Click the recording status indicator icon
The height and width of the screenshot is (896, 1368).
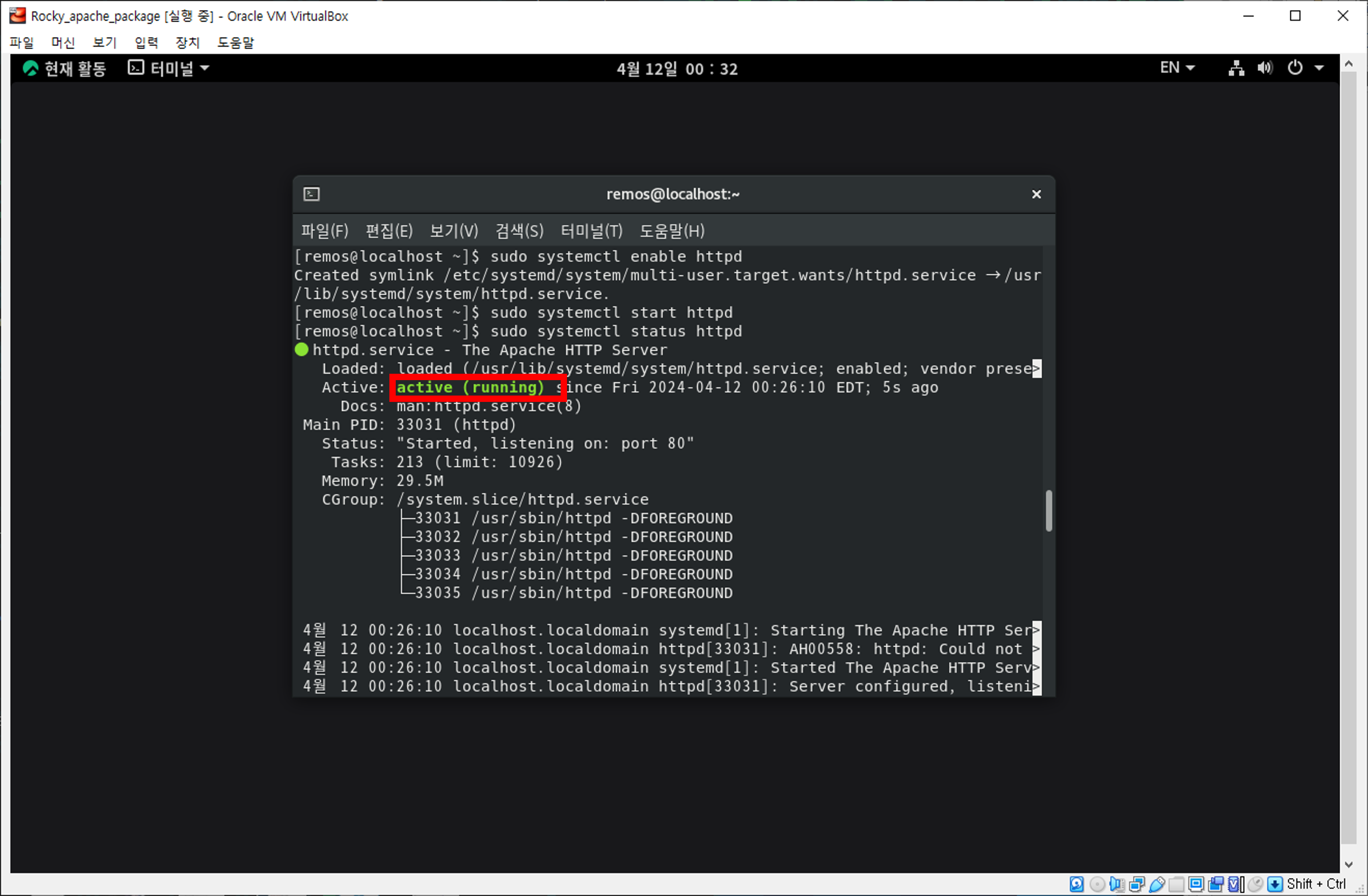coord(1216,884)
